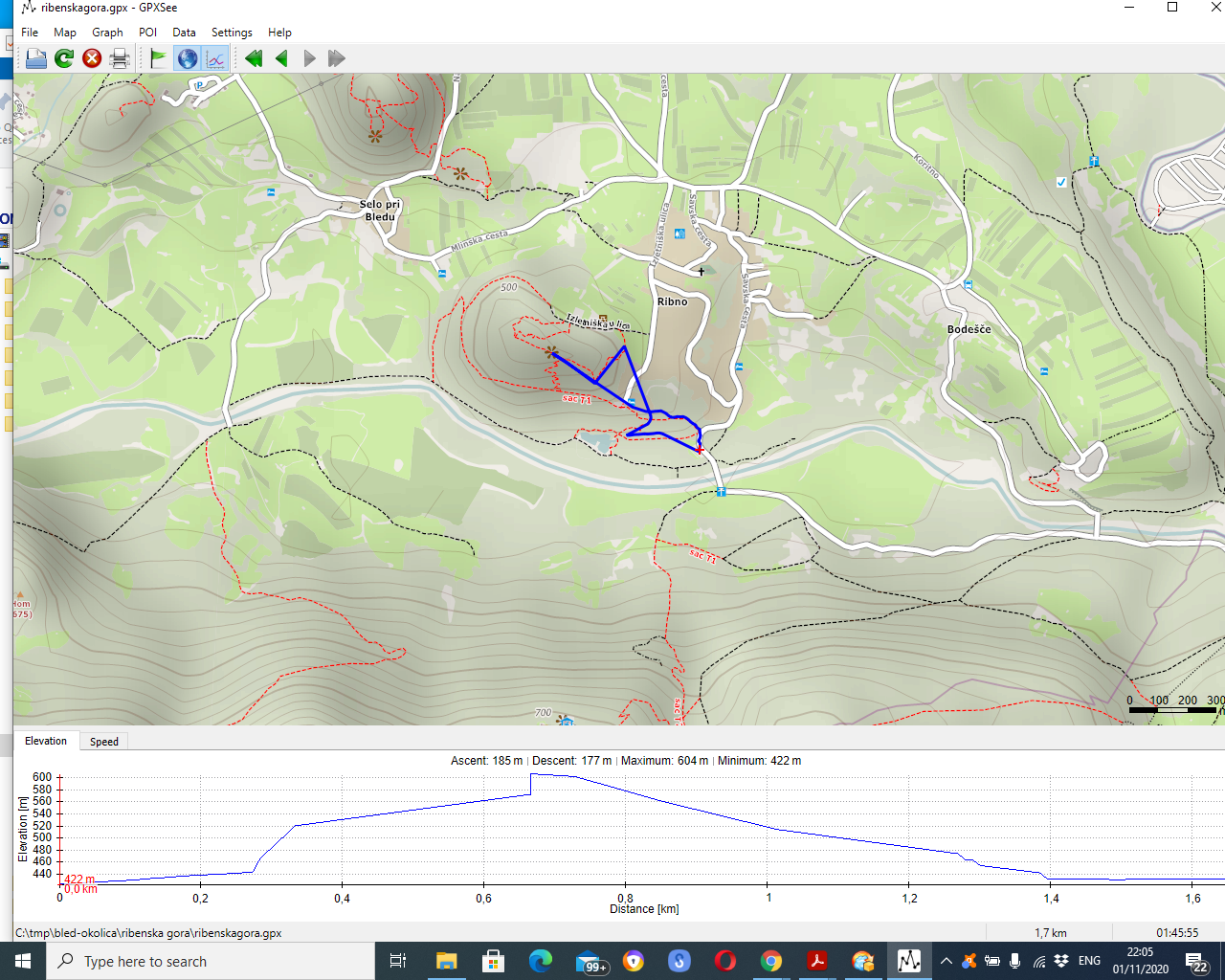Toggle Show POIs green flag button
The image size is (1225, 980).
click(159, 59)
